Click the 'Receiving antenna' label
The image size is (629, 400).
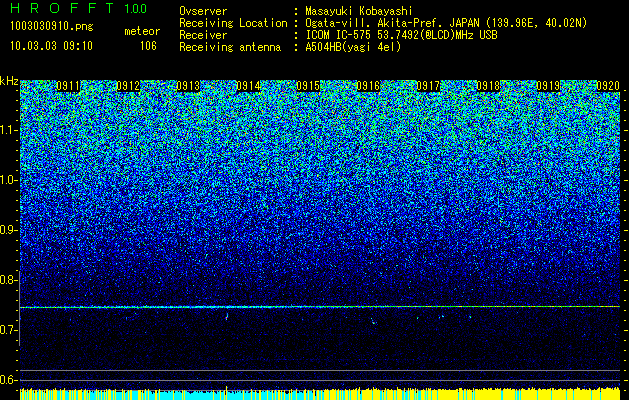pos(230,47)
